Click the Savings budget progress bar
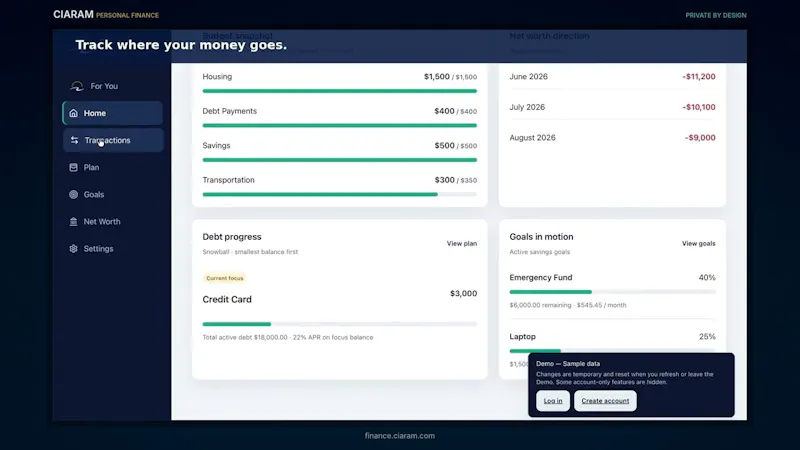Image resolution: width=800 pixels, height=450 pixels. click(340, 160)
